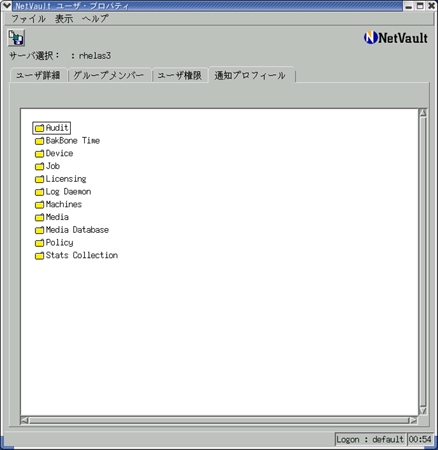438x450 pixels.
Task: Switch to the ユーザ権限 tab
Action: coord(180,75)
